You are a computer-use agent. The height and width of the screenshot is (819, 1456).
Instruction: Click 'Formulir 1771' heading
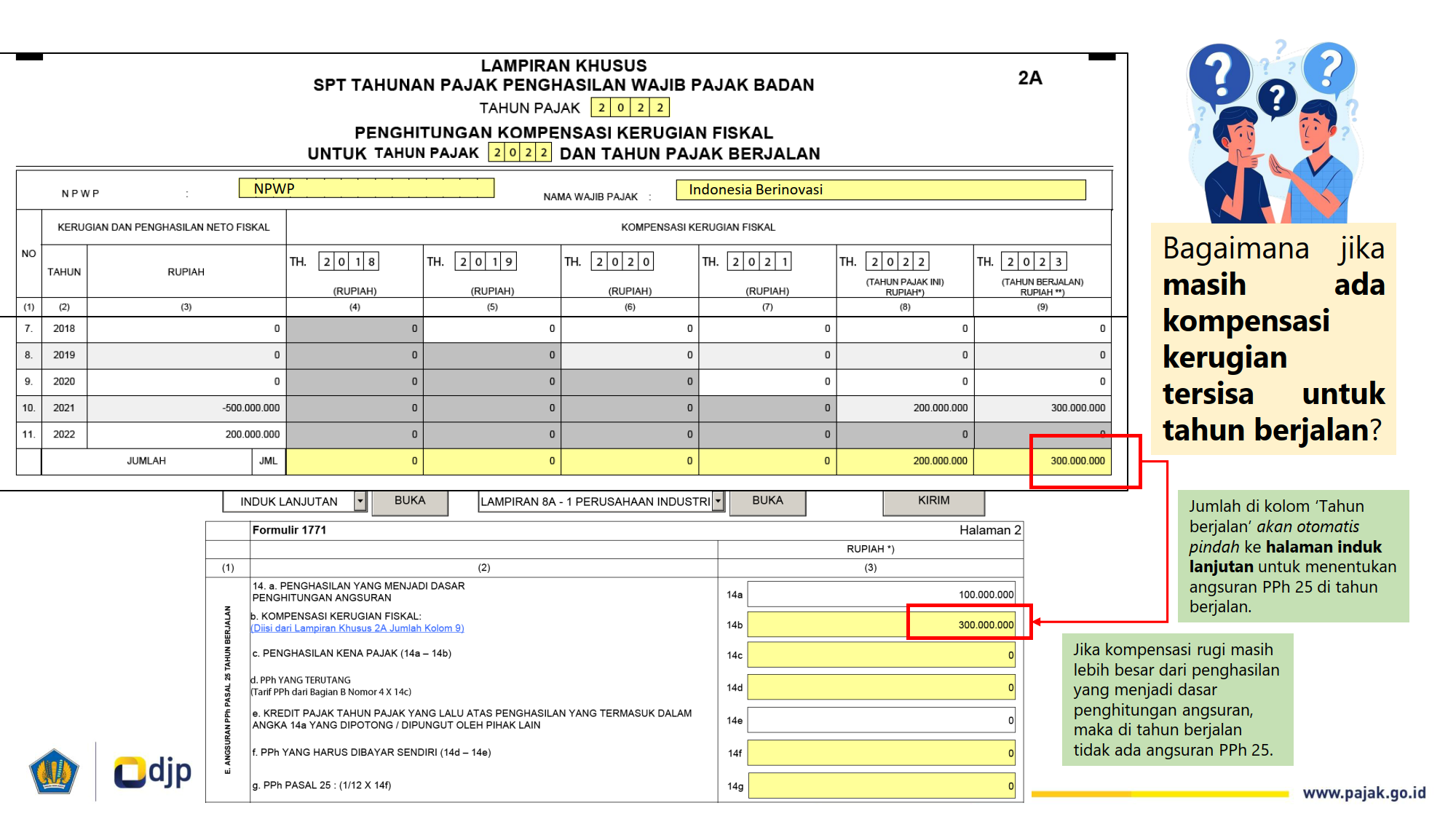(x=289, y=530)
